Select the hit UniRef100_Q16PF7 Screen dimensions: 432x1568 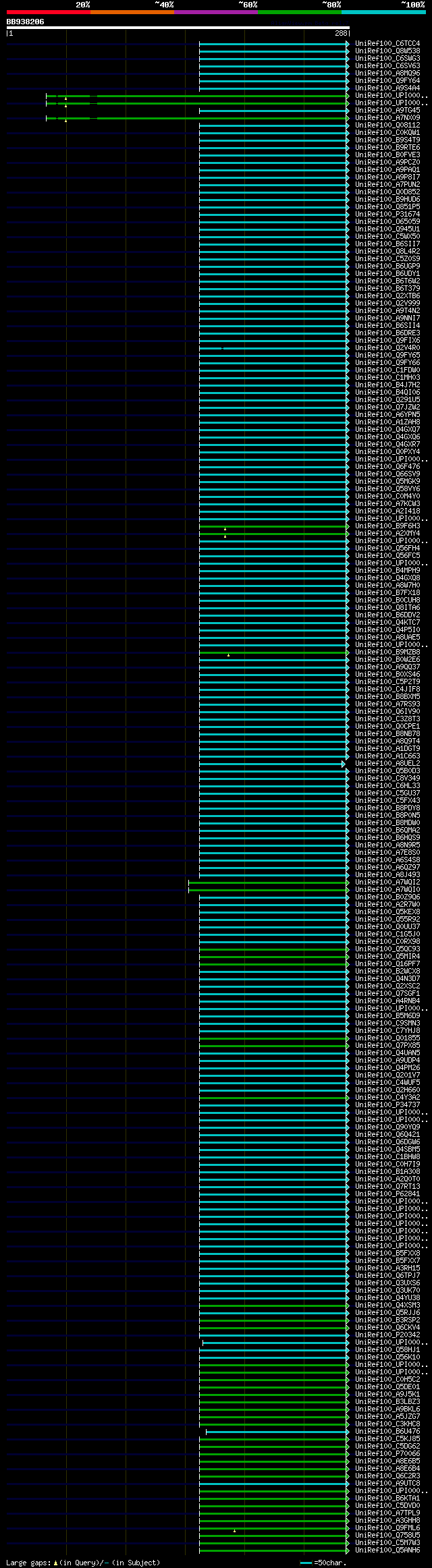click(387, 964)
